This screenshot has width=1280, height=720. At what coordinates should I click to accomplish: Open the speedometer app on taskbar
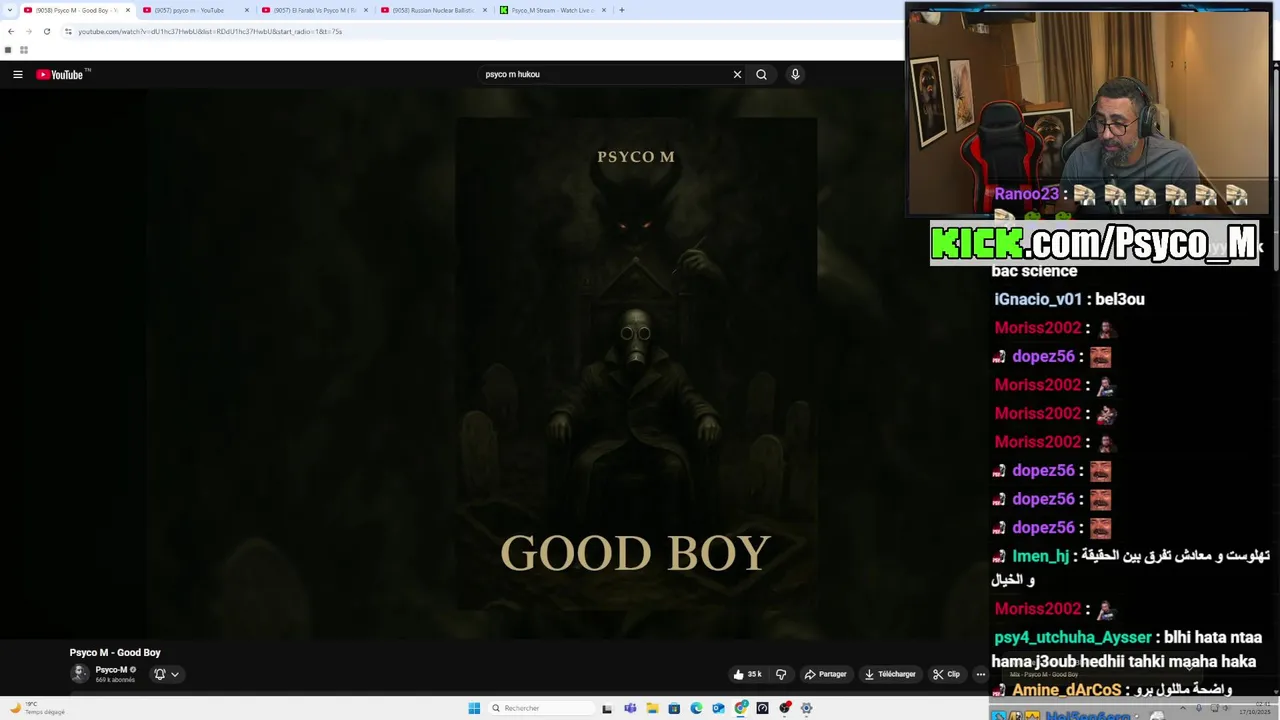click(x=763, y=708)
